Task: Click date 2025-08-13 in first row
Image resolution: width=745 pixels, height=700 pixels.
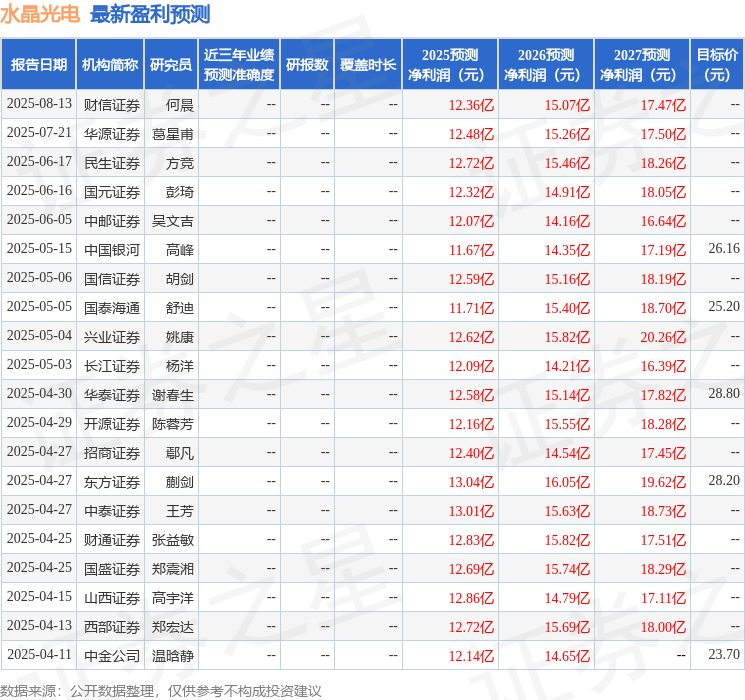Action: 39,104
